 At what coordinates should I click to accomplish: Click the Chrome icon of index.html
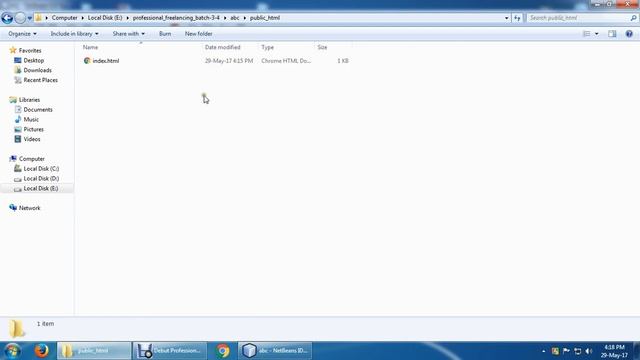coord(87,61)
